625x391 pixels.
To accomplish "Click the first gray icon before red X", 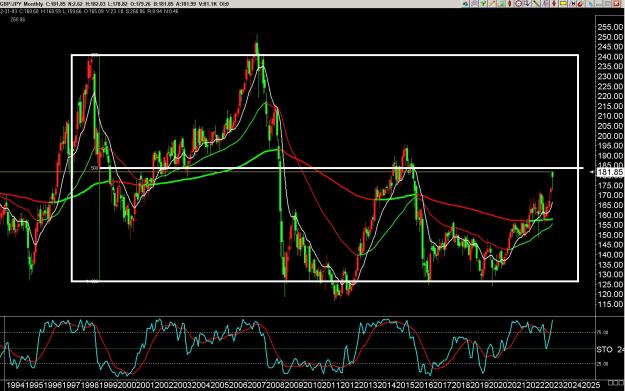I will pos(599,4).
